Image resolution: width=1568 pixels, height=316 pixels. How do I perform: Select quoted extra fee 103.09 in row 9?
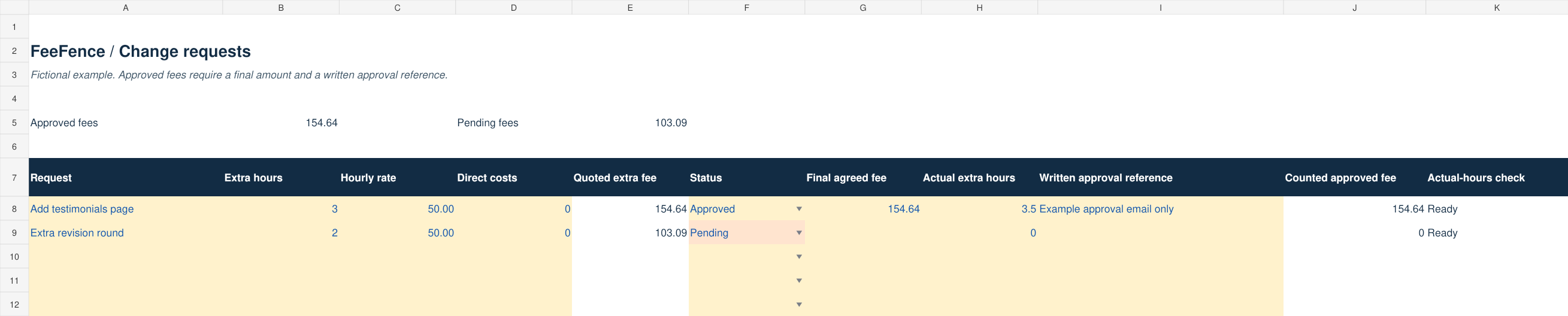click(x=630, y=233)
